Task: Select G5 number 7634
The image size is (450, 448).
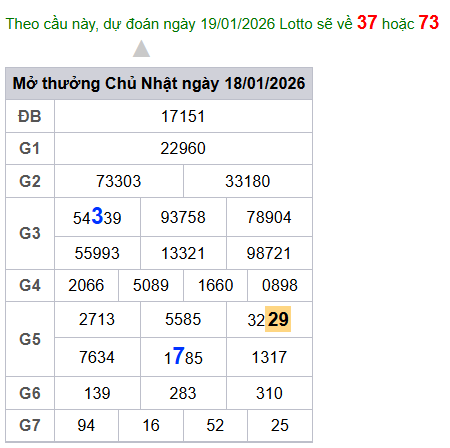Action: tap(97, 357)
